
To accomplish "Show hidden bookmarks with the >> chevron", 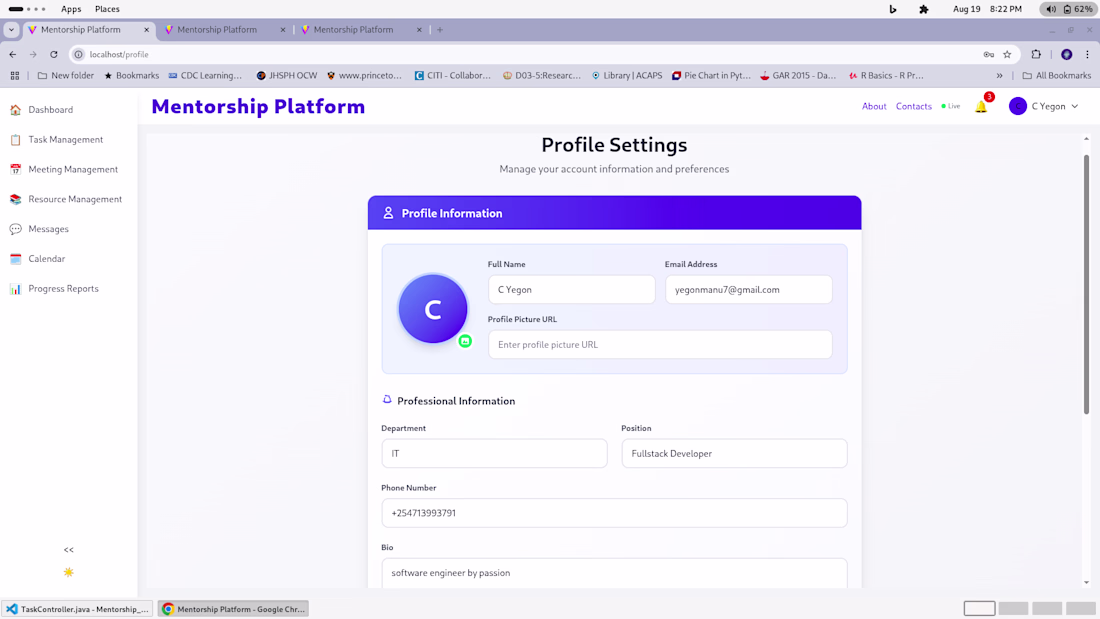I will [999, 75].
